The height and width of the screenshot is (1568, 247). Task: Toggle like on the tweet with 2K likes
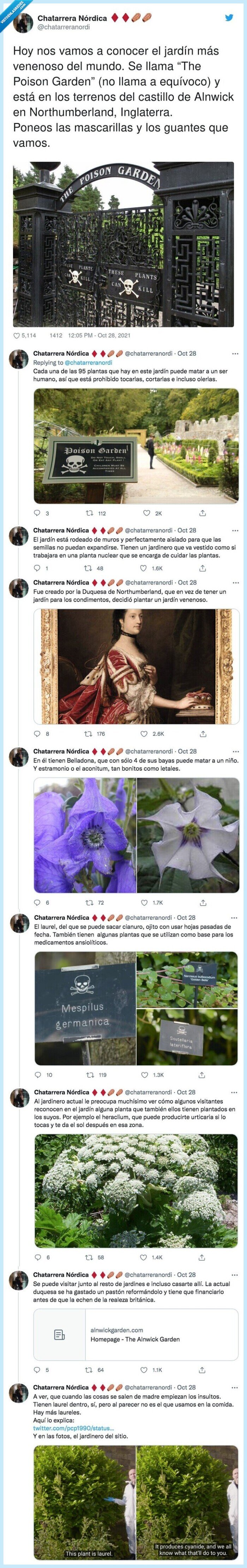tap(146, 513)
